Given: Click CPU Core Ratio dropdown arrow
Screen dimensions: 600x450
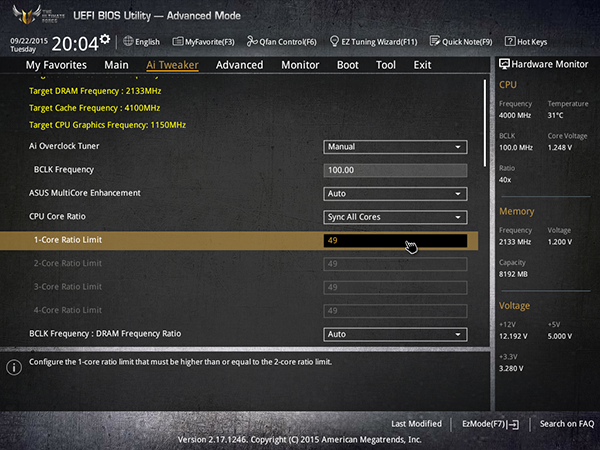Looking at the screenshot, I should pyautogui.click(x=458, y=217).
